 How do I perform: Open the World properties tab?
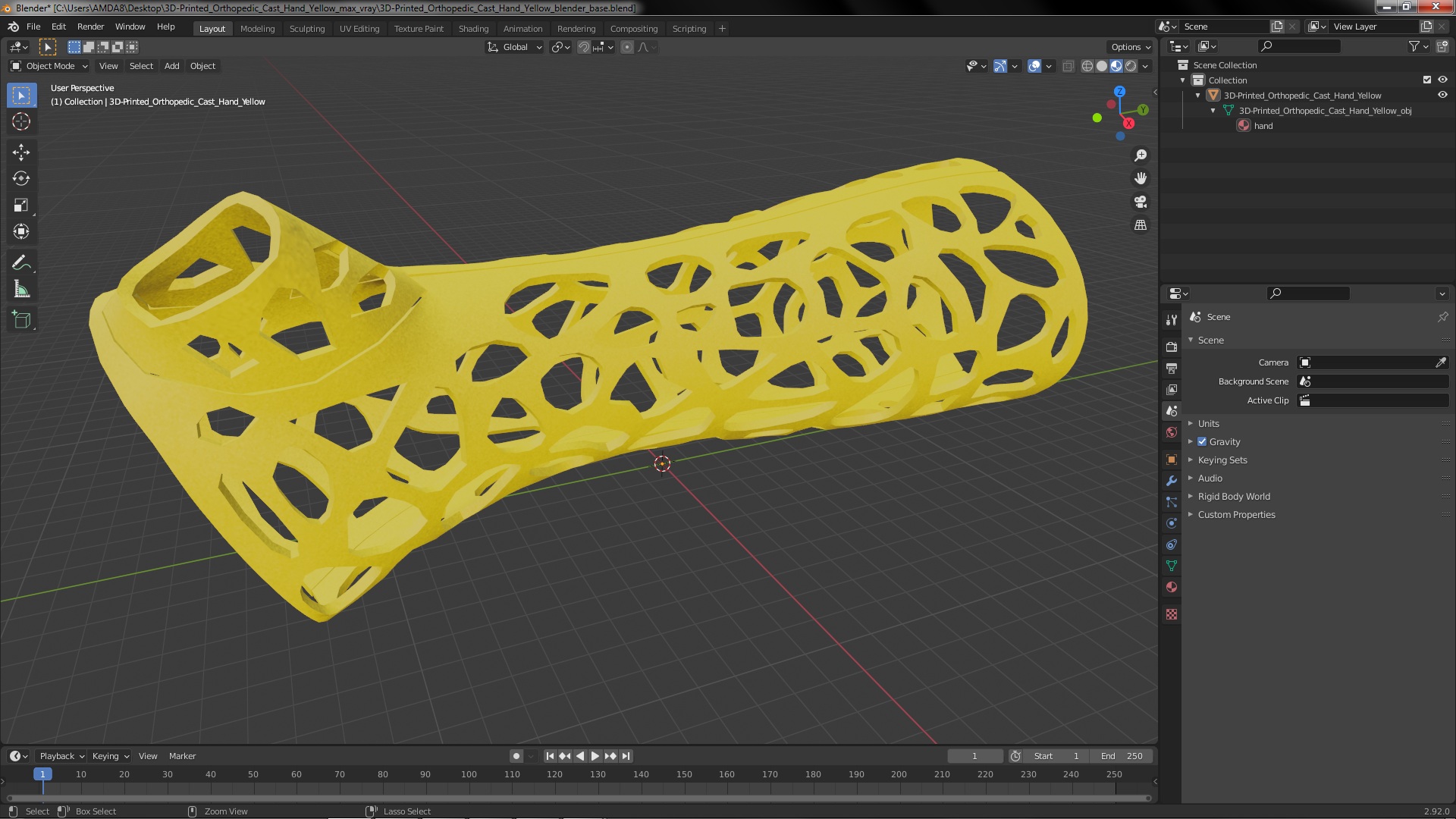click(x=1172, y=432)
